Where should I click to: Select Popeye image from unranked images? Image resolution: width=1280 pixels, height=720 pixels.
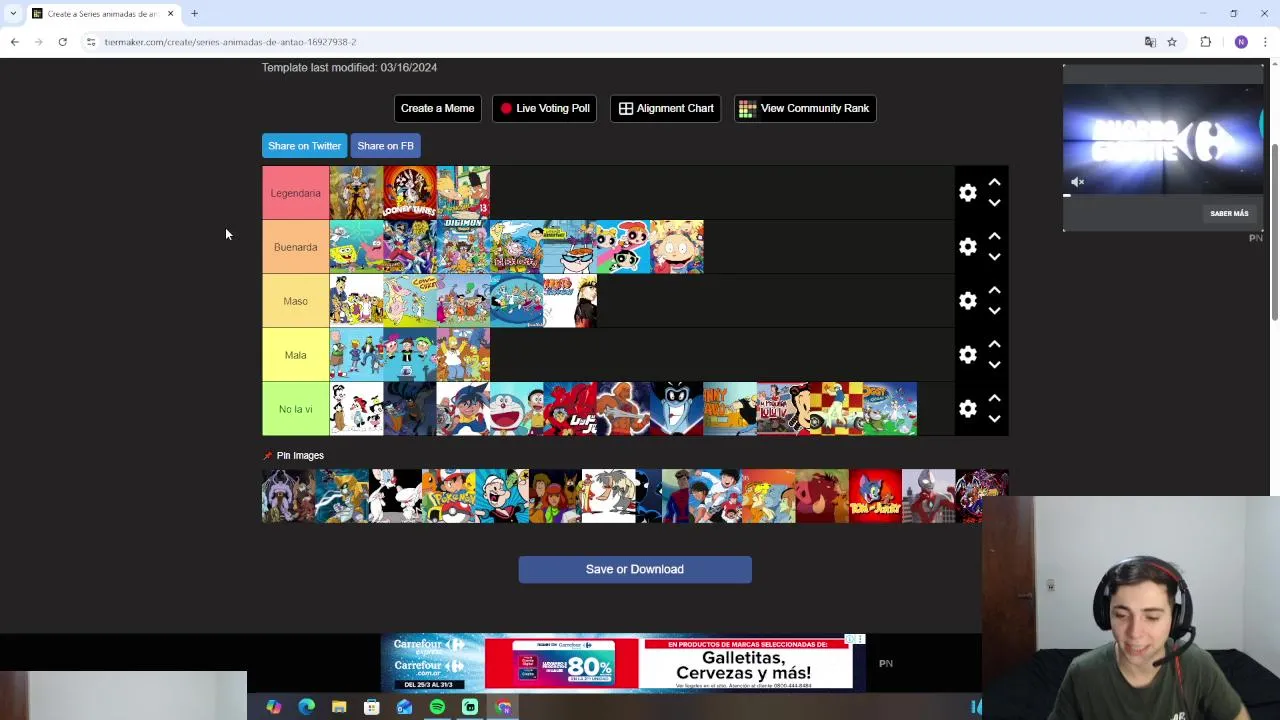point(502,496)
